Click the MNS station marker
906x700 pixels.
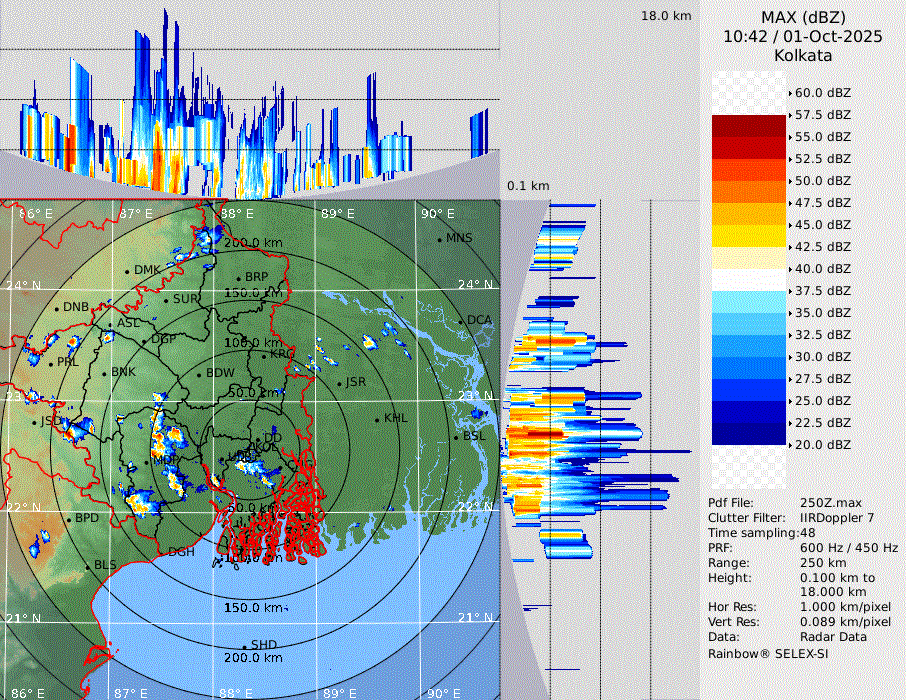(x=439, y=239)
